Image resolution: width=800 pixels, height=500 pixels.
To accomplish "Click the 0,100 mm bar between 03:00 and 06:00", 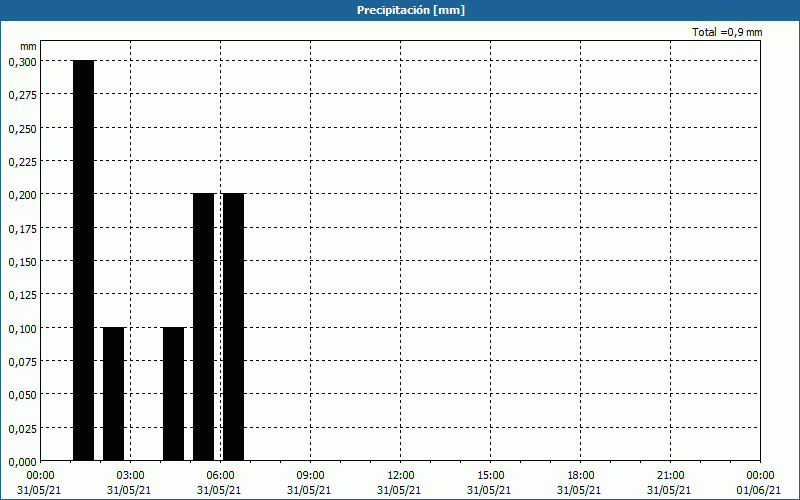I will (x=173, y=394).
